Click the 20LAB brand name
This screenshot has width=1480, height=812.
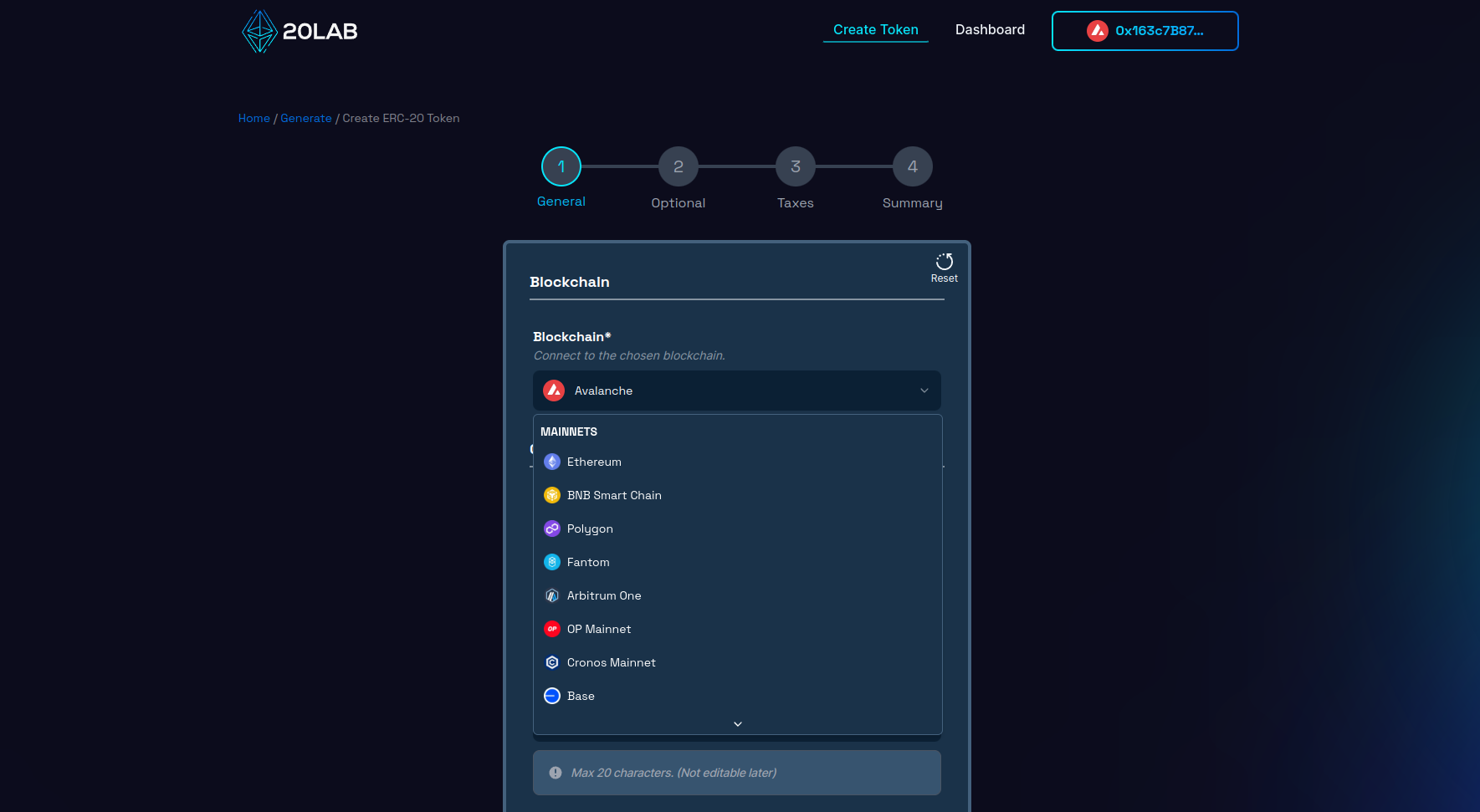coord(320,32)
